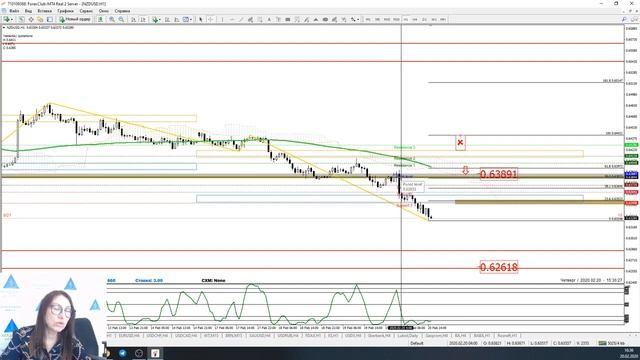Open the Вставка menu
Screen dimensions: 640x360
point(44,11)
